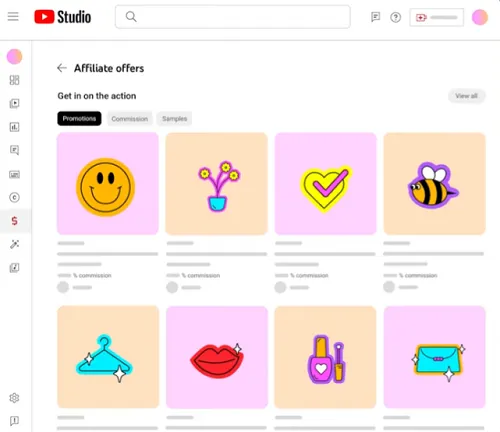Click the Create video button
500x432 pixels.
tap(437, 17)
